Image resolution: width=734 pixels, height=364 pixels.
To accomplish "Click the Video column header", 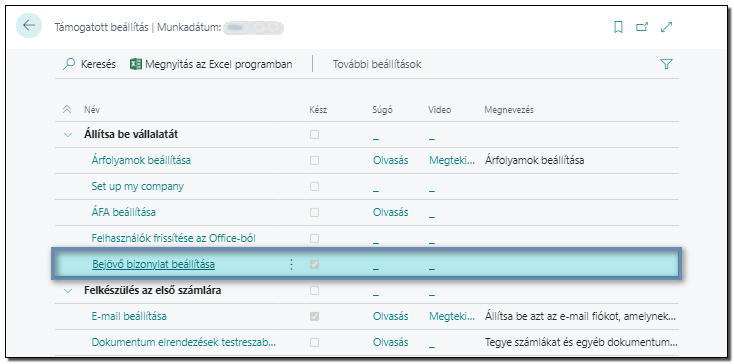I will (x=440, y=110).
